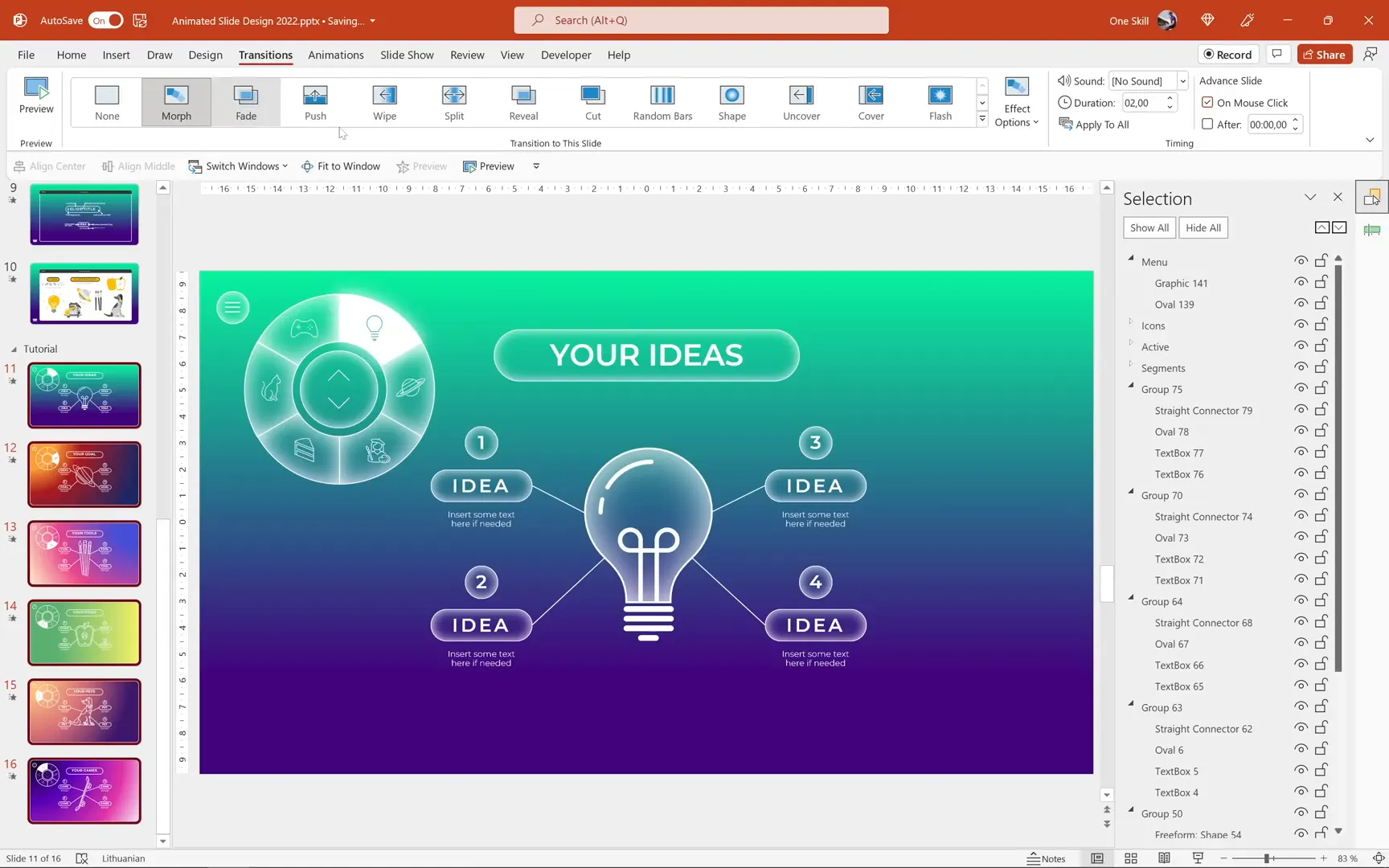Apply the Flash transition
Viewport: 1389px width, 868px height.
[x=940, y=102]
